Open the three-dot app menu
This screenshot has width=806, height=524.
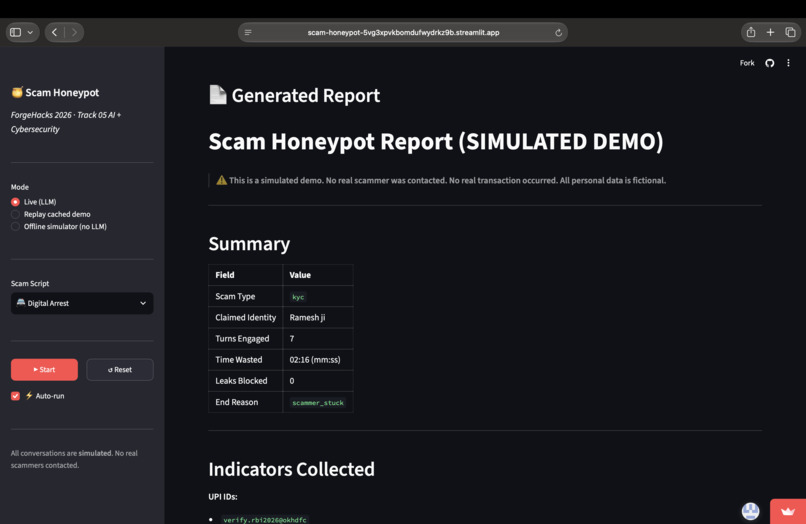[x=788, y=63]
